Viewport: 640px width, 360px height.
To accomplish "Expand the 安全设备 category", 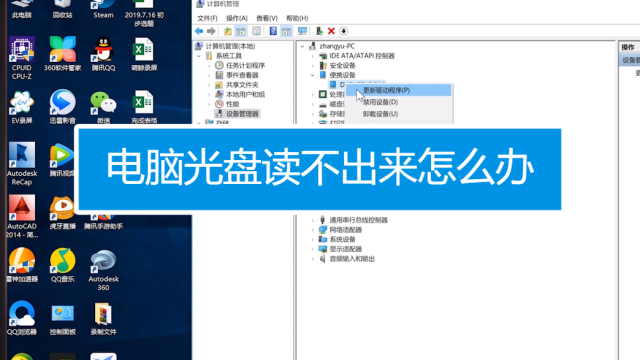I will 313,66.
